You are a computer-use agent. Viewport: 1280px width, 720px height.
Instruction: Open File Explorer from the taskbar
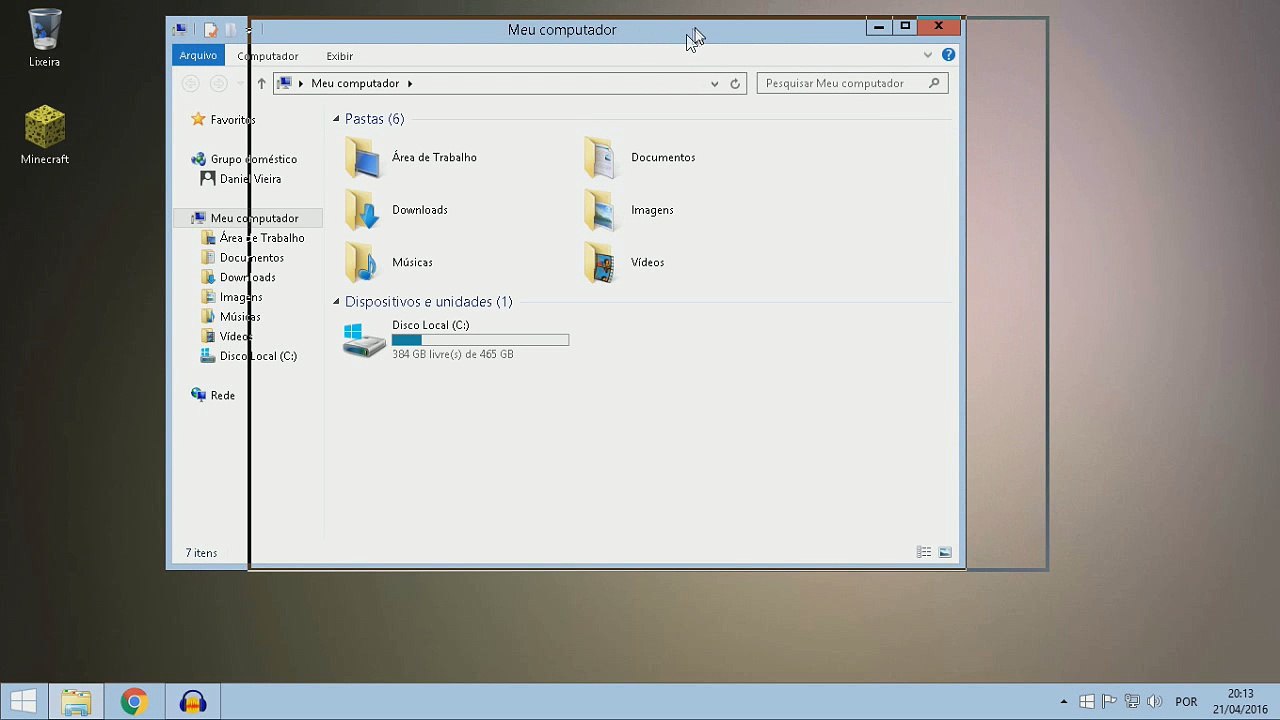coord(76,702)
